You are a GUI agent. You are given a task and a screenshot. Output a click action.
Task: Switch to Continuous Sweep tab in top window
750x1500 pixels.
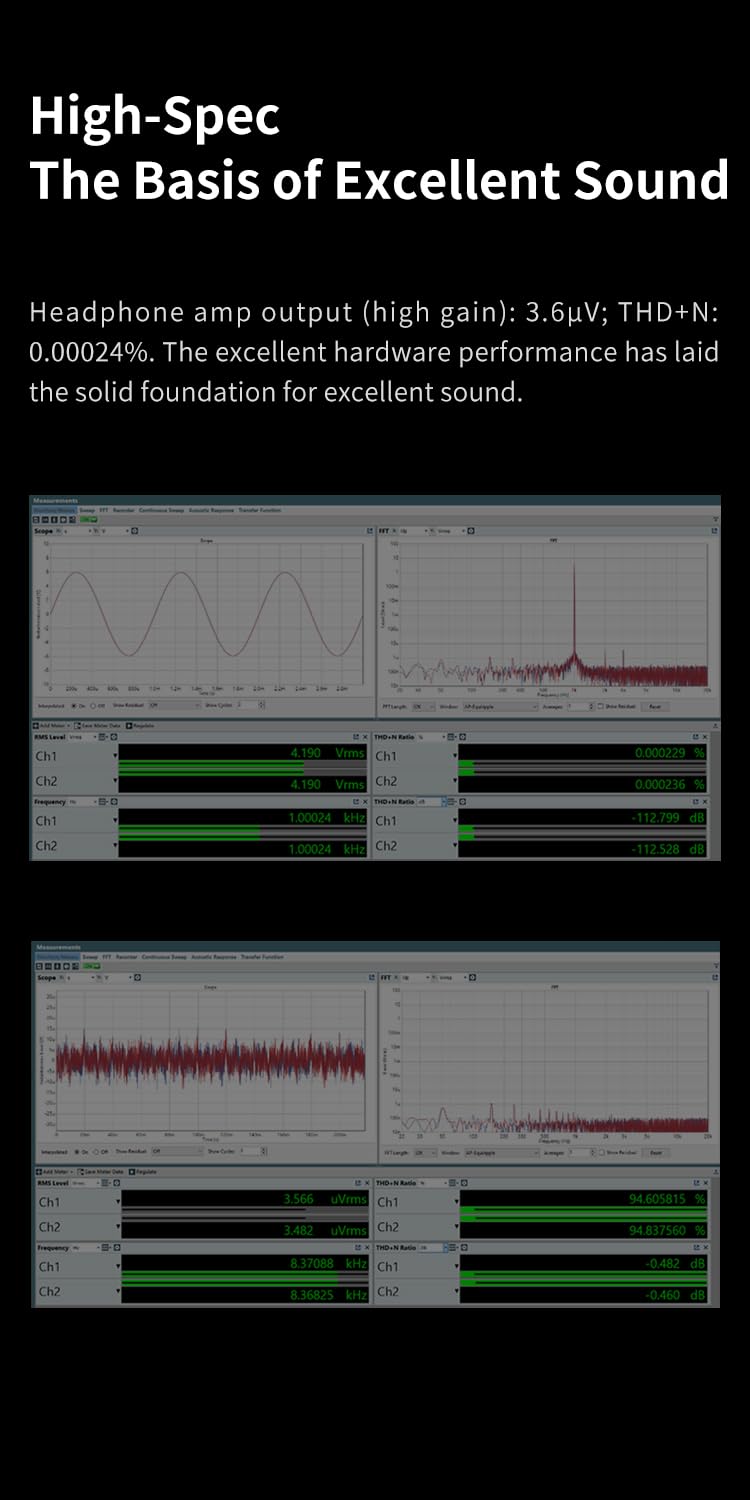coord(163,509)
